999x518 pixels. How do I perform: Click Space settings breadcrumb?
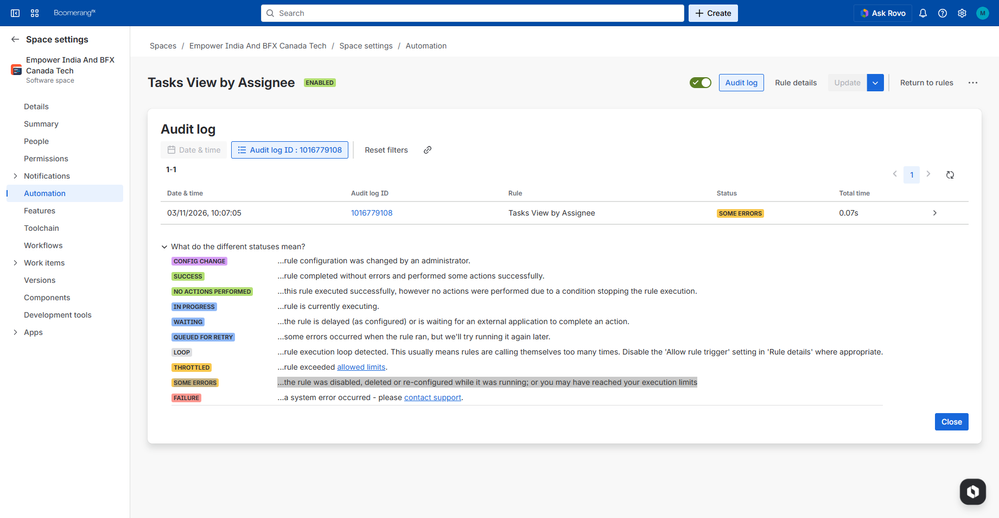pos(366,46)
